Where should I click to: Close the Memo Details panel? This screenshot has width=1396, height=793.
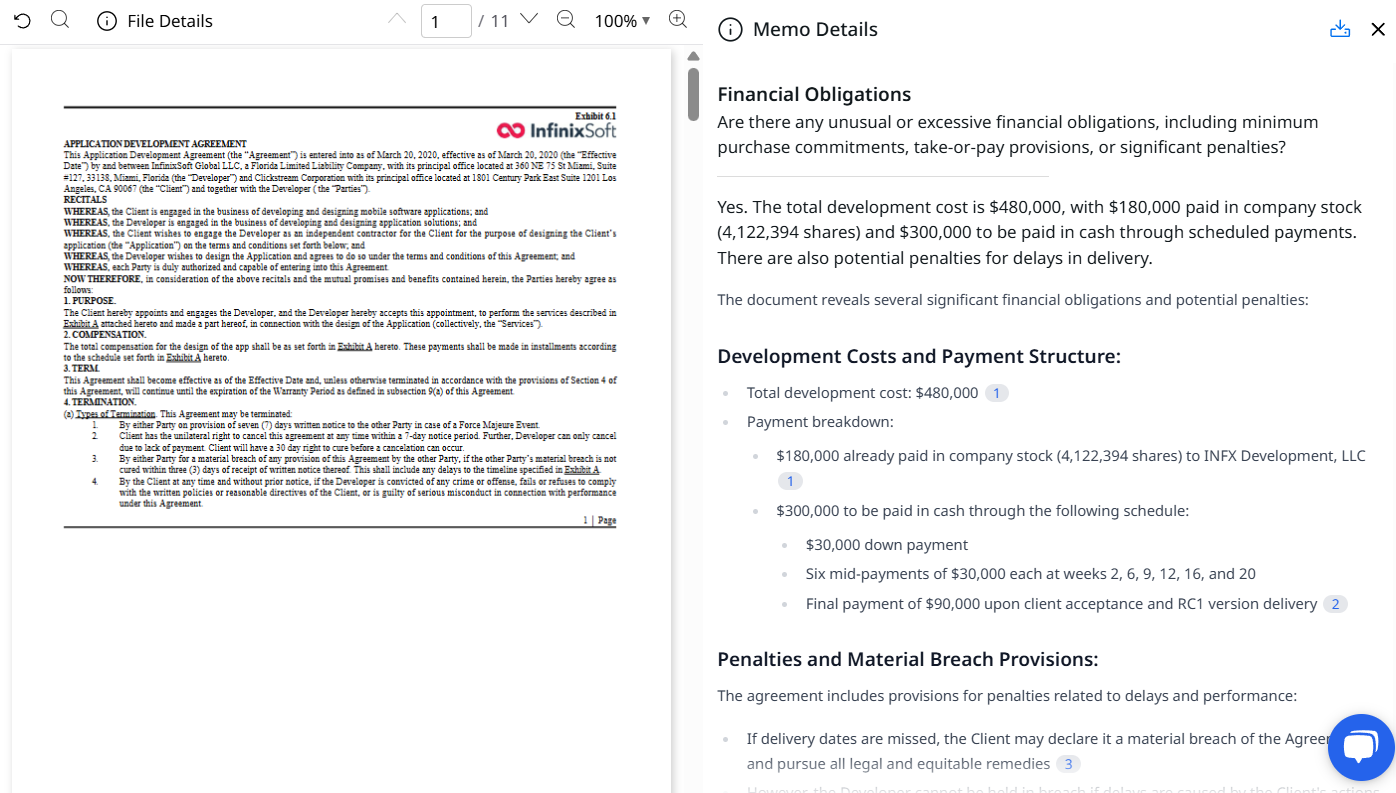point(1378,29)
